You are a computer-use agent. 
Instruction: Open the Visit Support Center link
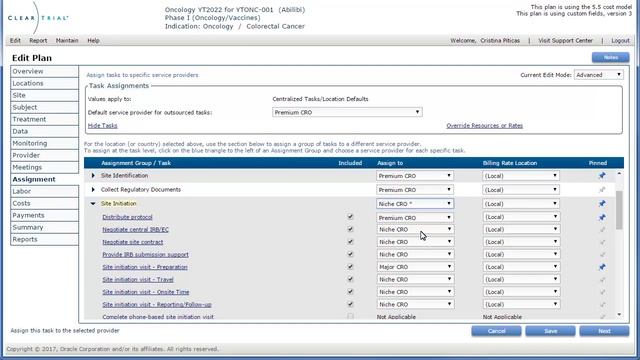565,40
